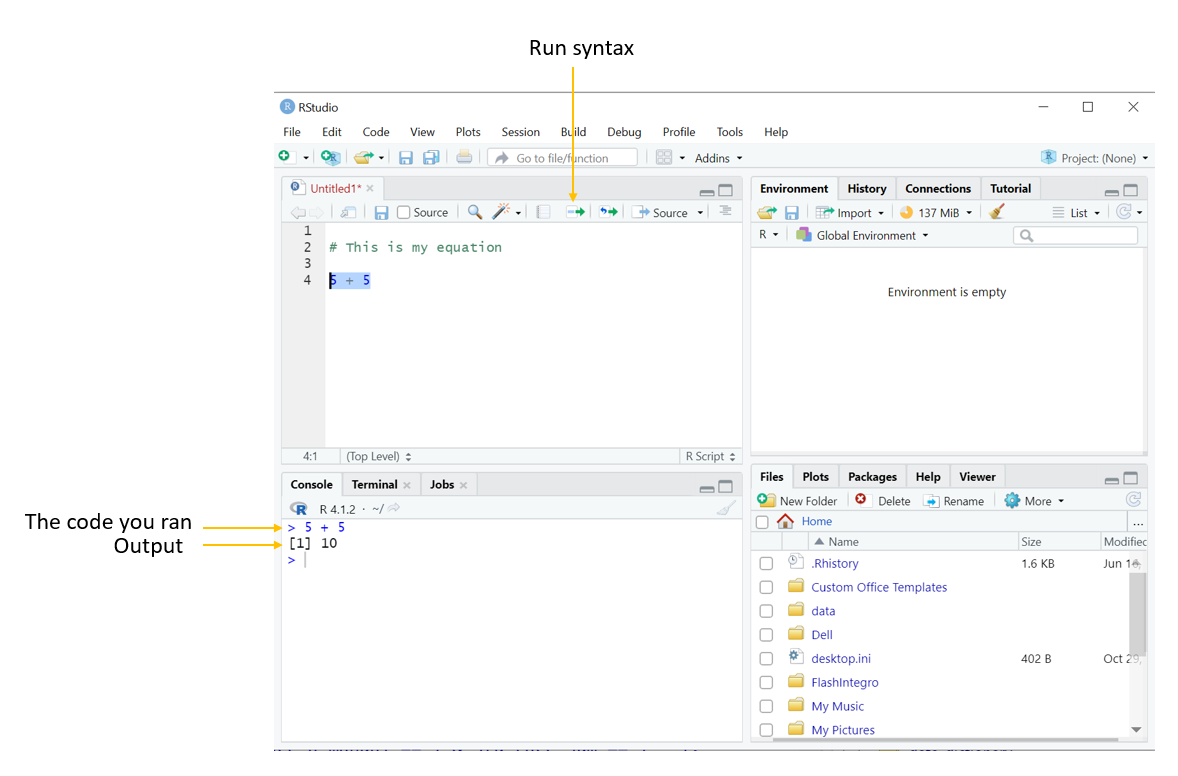The height and width of the screenshot is (776, 1178).
Task: Open R Script file type selector
Action: (x=710, y=456)
